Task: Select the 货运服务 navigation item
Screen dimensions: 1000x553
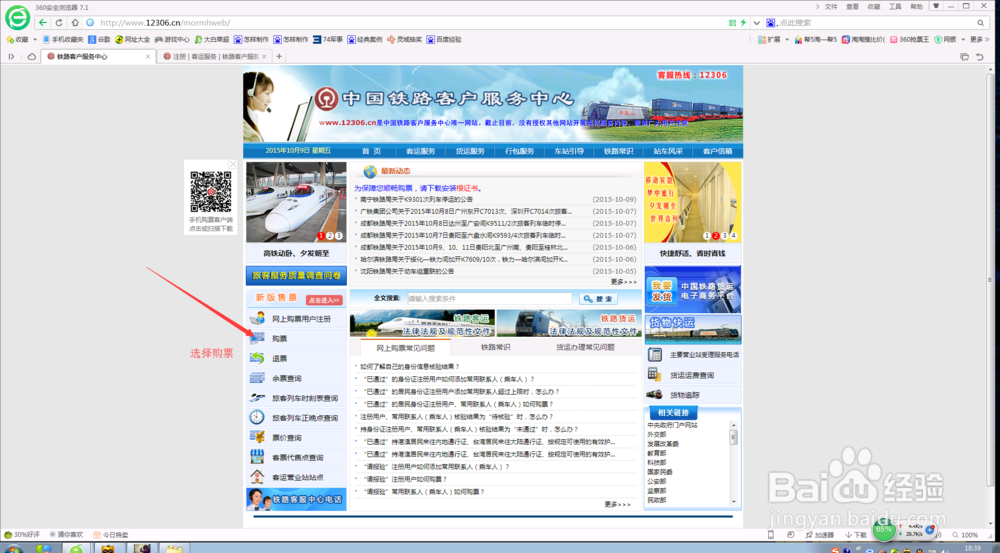Action: (x=470, y=151)
